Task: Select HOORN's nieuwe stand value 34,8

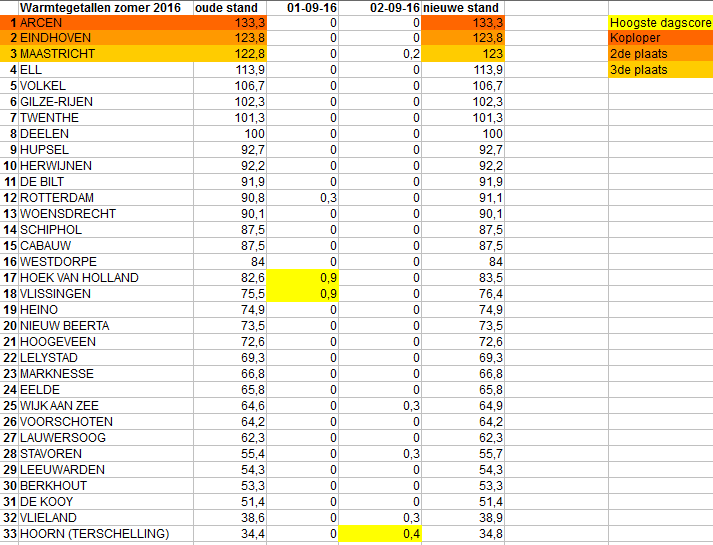Action: pos(463,534)
